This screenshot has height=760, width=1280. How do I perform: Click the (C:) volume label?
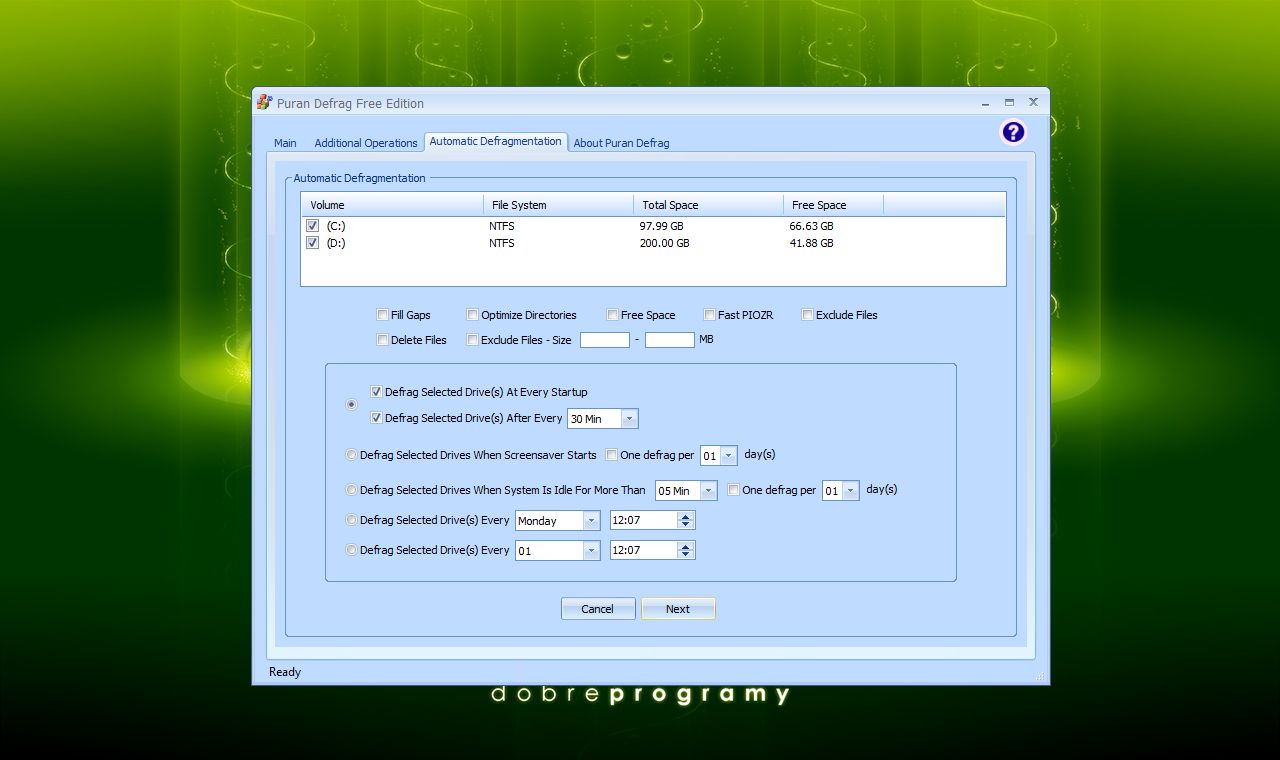336,226
